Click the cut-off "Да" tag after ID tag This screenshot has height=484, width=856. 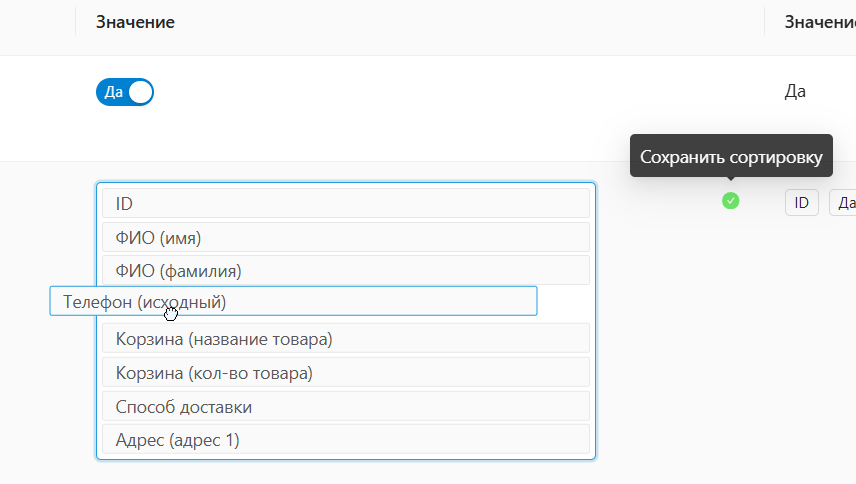tap(845, 203)
